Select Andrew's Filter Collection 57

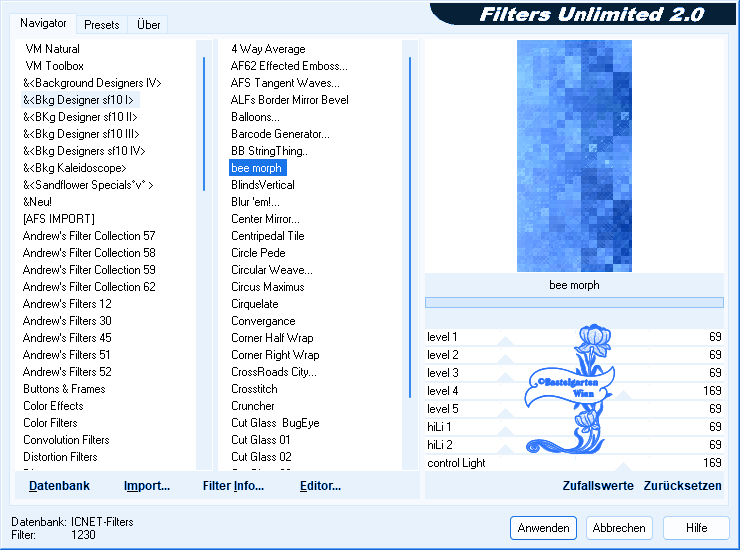[x=89, y=236]
